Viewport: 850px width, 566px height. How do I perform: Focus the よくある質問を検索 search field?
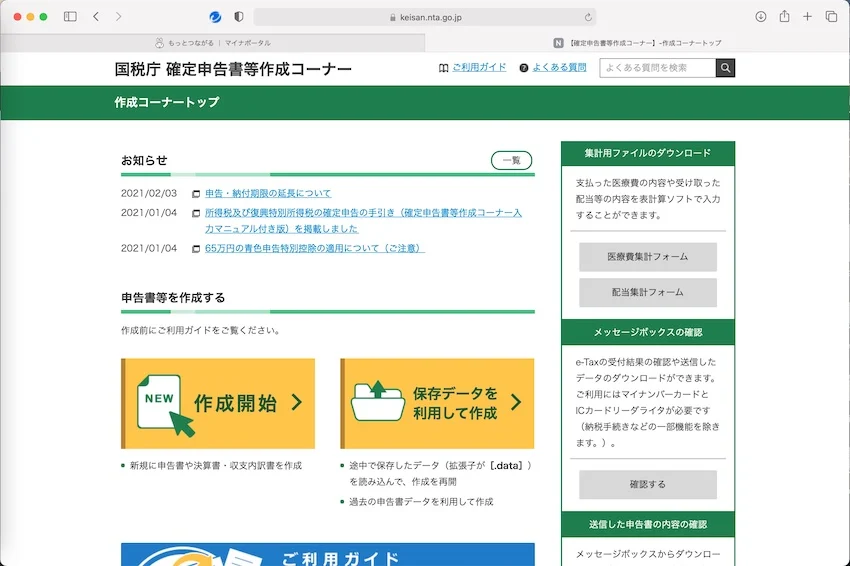coord(658,68)
